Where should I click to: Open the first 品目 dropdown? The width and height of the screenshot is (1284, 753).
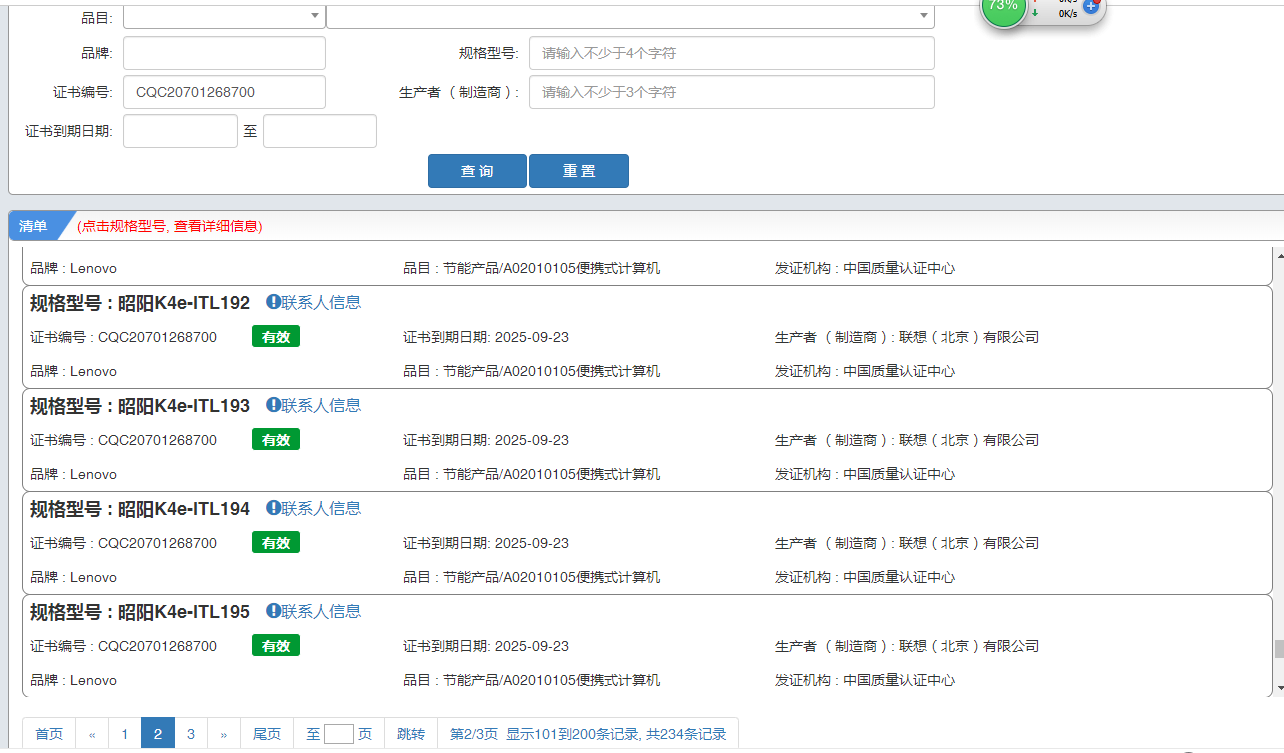[224, 16]
